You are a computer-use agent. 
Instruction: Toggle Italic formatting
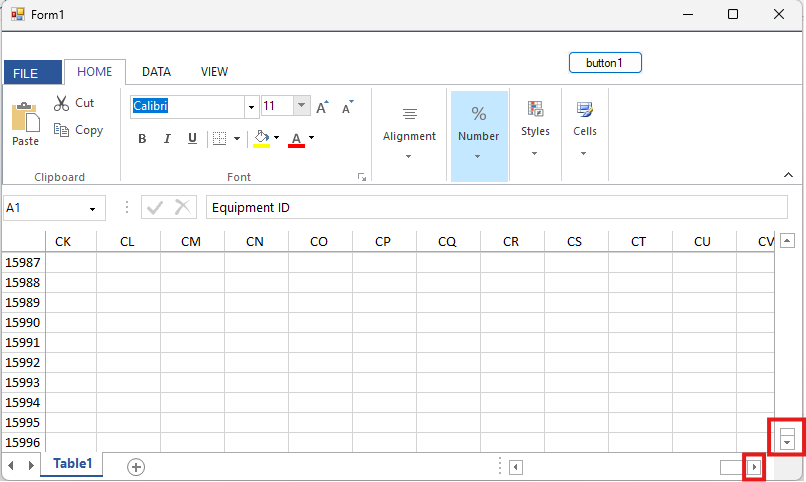167,139
